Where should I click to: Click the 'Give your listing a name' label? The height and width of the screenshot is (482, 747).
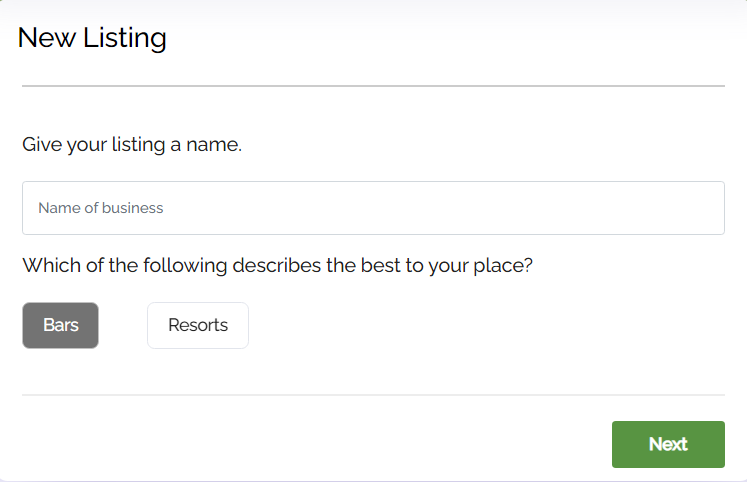pyautogui.click(x=132, y=145)
